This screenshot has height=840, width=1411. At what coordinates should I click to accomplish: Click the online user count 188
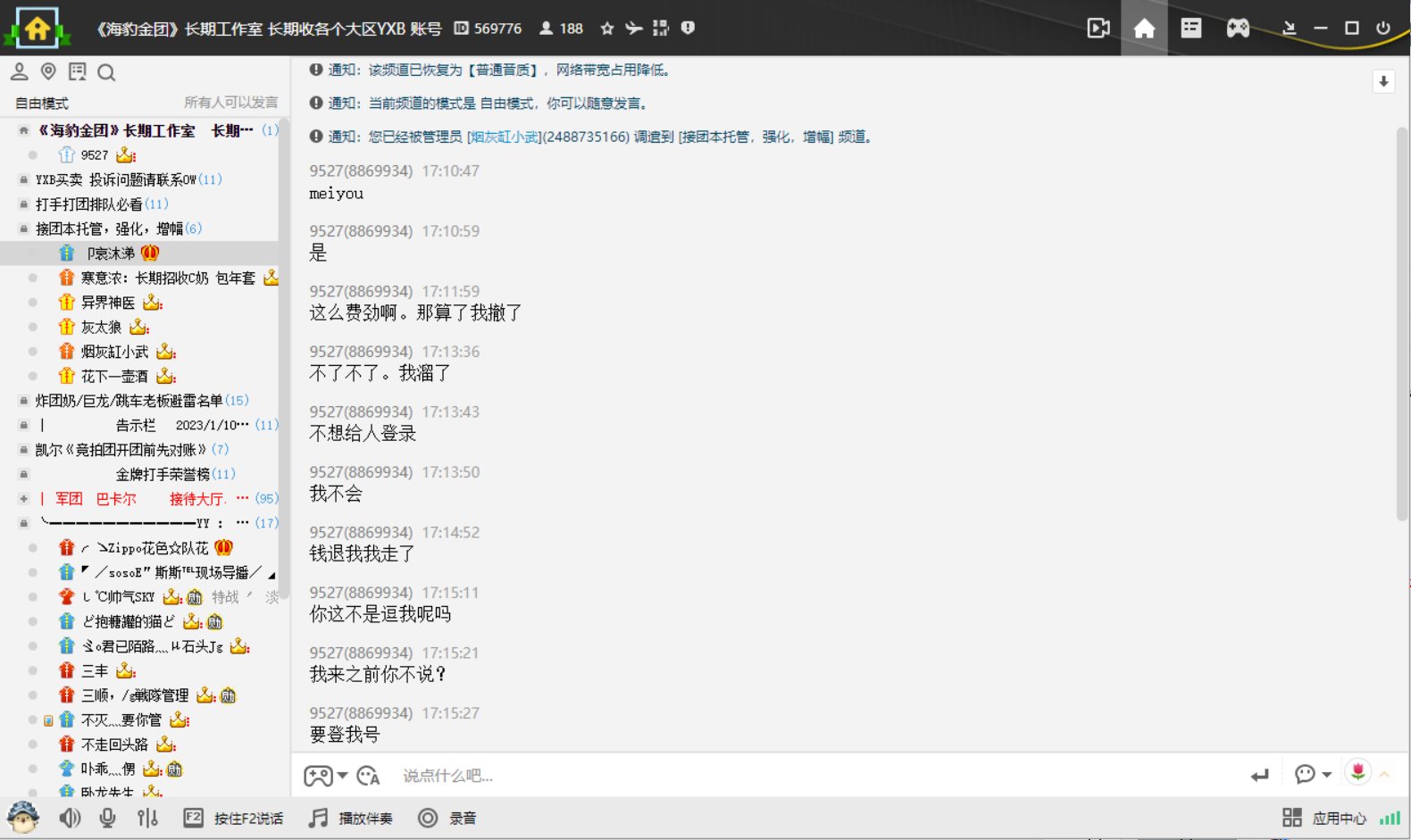coord(561,29)
